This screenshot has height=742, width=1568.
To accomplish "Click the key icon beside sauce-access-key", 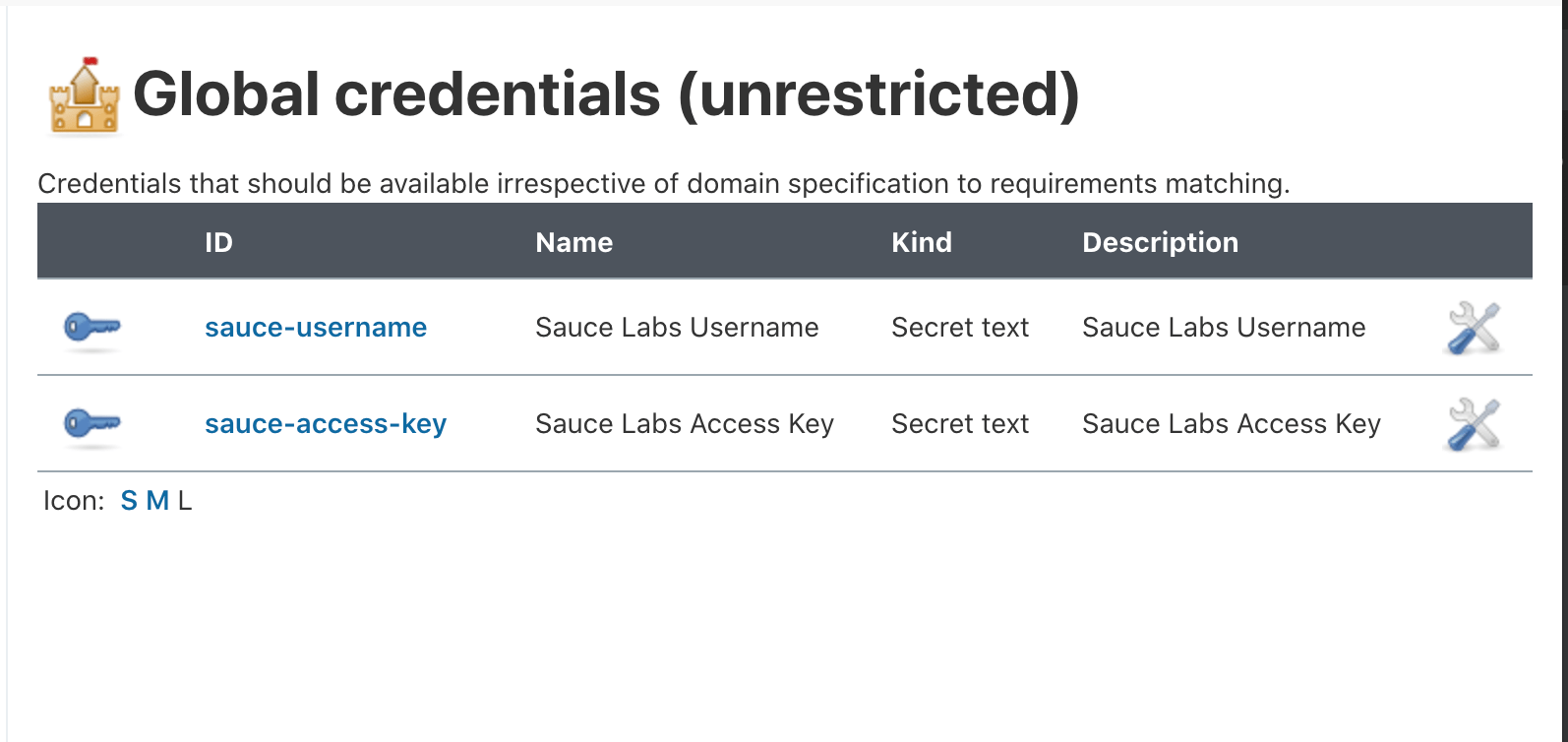I will pos(91,424).
